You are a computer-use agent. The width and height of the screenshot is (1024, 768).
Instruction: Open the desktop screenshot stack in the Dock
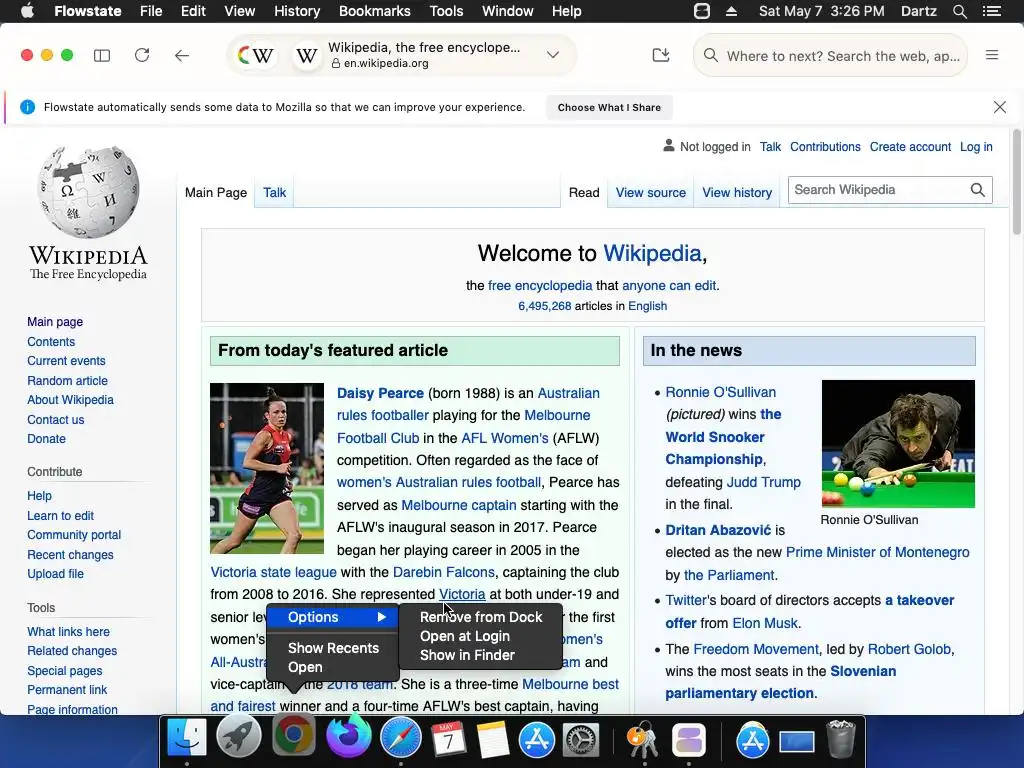point(796,741)
